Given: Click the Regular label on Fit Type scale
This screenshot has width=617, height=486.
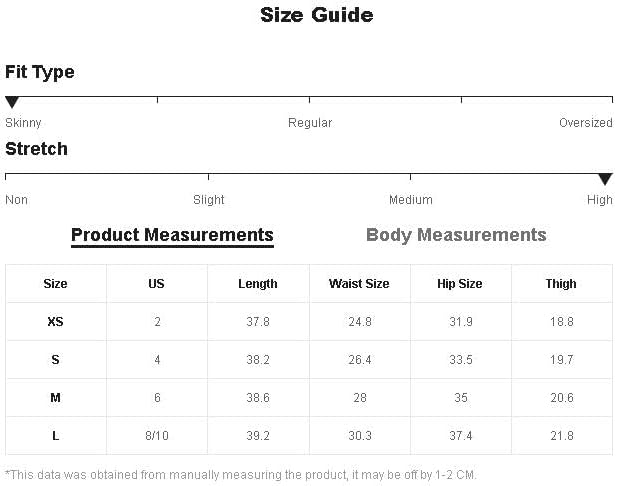Looking at the screenshot, I should tap(310, 123).
